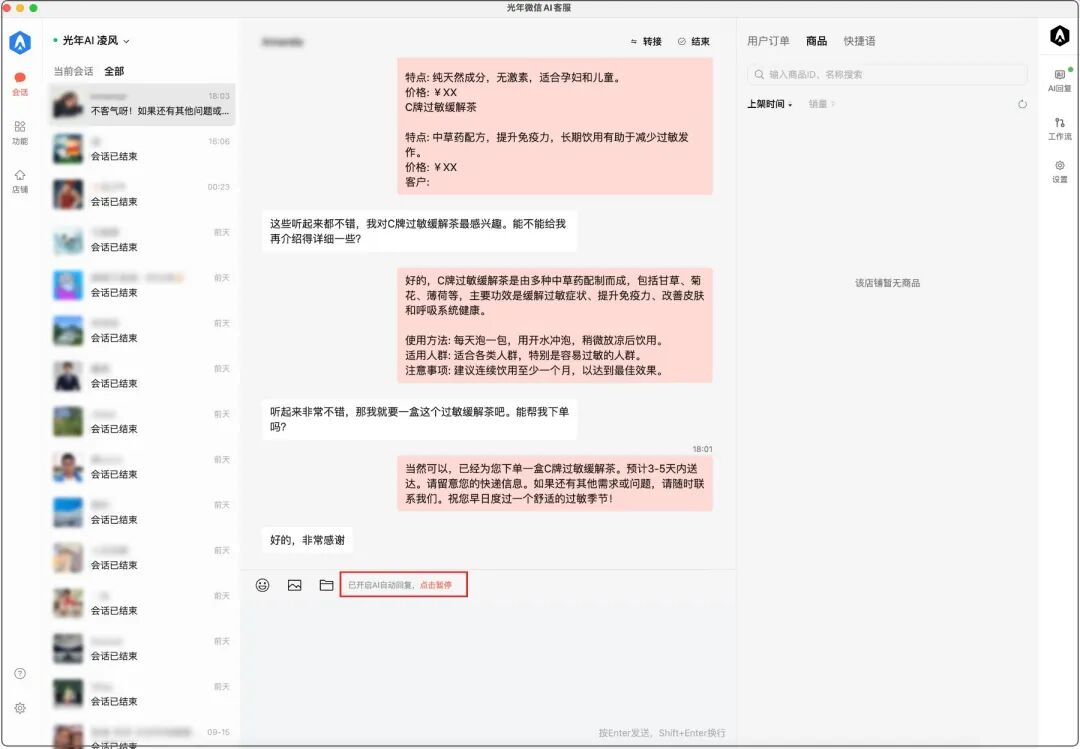Click the reply starting 当然可以，已经为您下单
This screenshot has height=749, width=1080.
(554, 484)
